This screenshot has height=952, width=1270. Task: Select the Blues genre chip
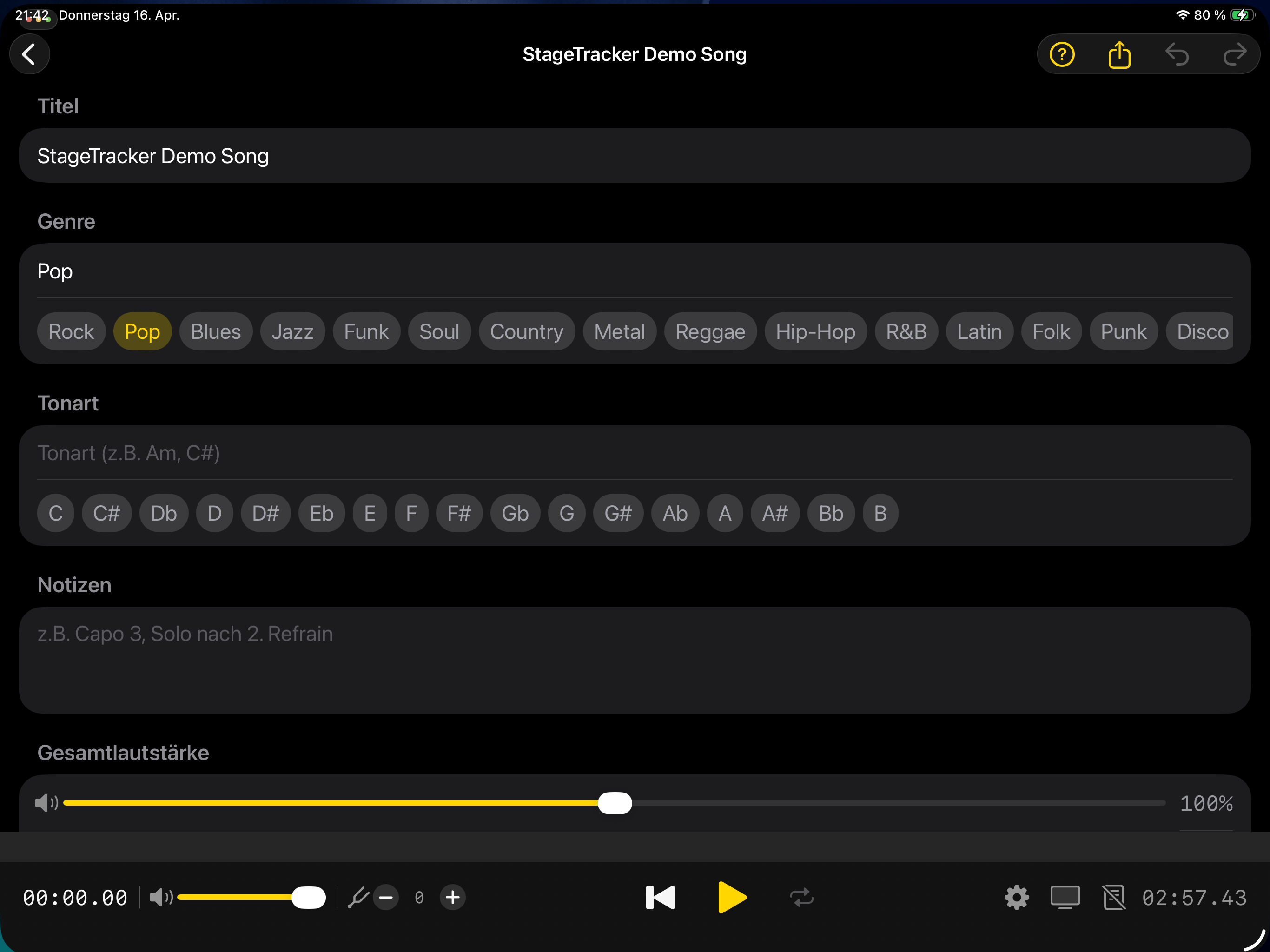tap(216, 331)
